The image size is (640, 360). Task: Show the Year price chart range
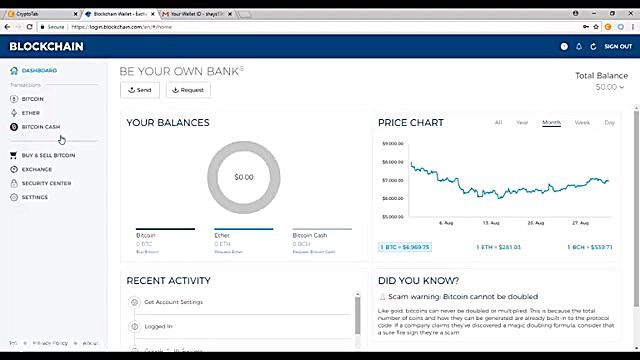(522, 122)
